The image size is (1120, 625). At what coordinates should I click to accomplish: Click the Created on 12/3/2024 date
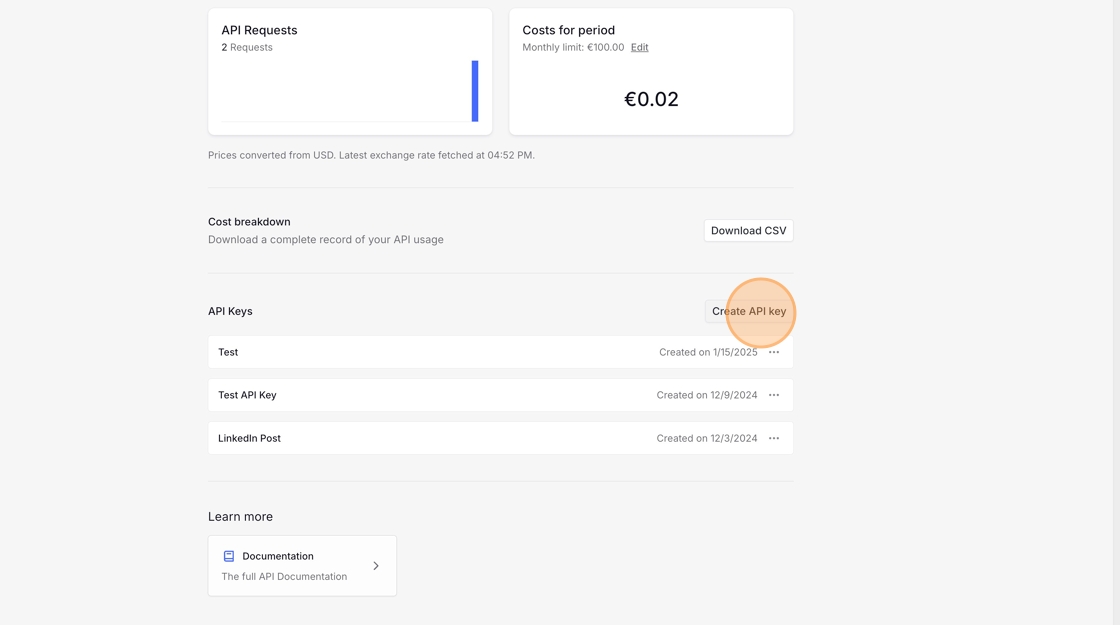(706, 438)
